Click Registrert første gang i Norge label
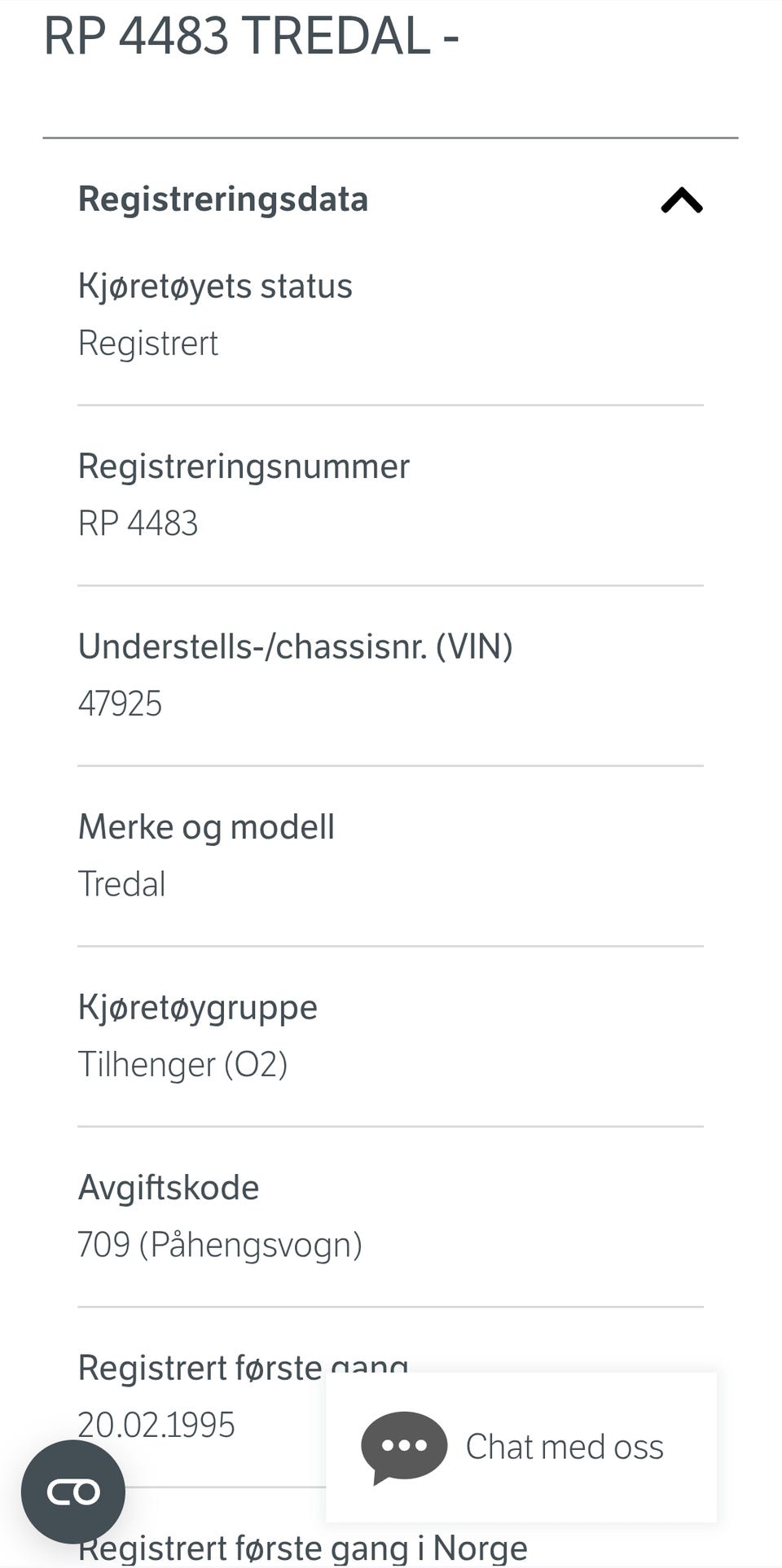 pyautogui.click(x=303, y=1548)
